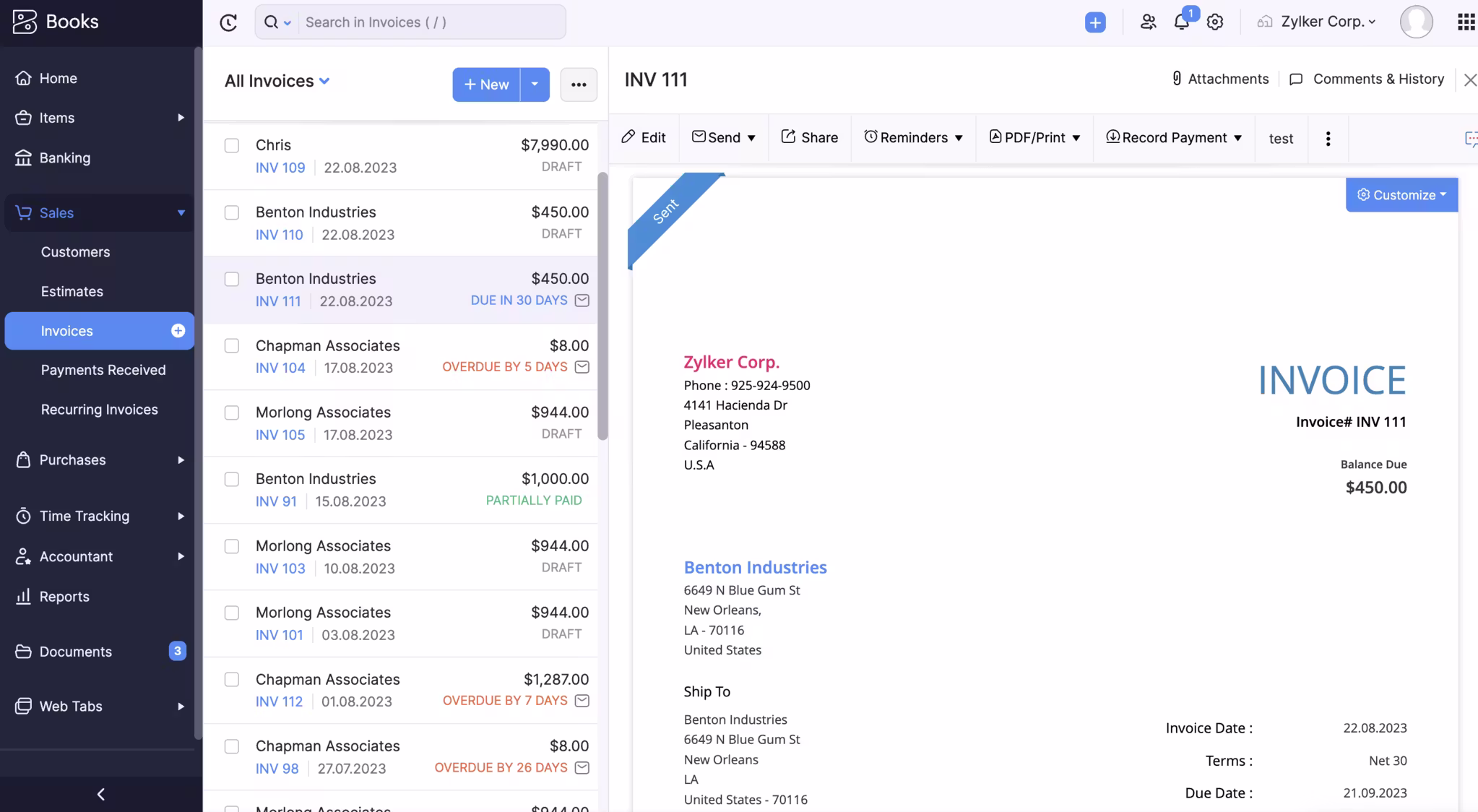Open the Benton Industries customer link on invoice
Image resolution: width=1478 pixels, height=812 pixels.
tap(755, 567)
